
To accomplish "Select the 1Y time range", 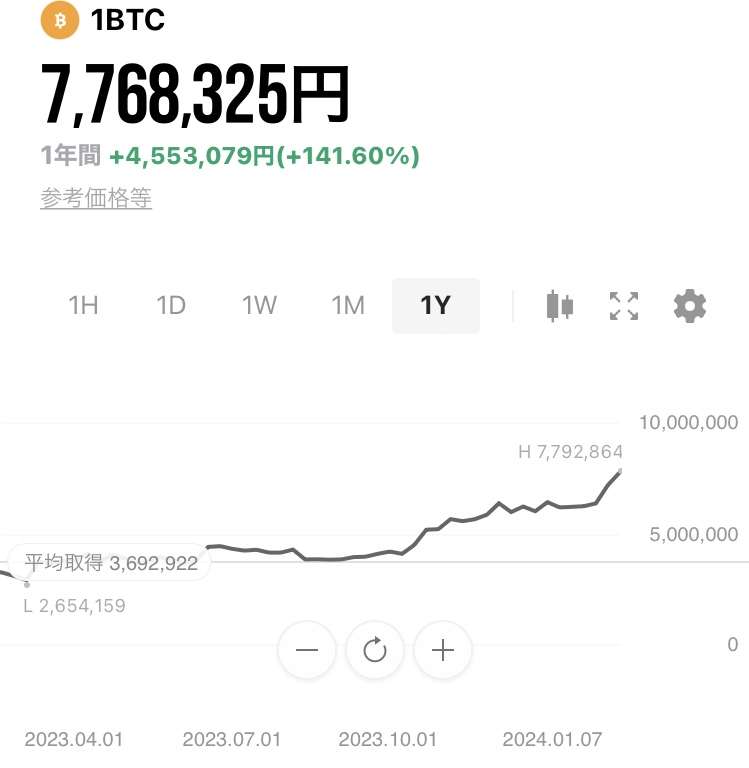I will [435, 306].
